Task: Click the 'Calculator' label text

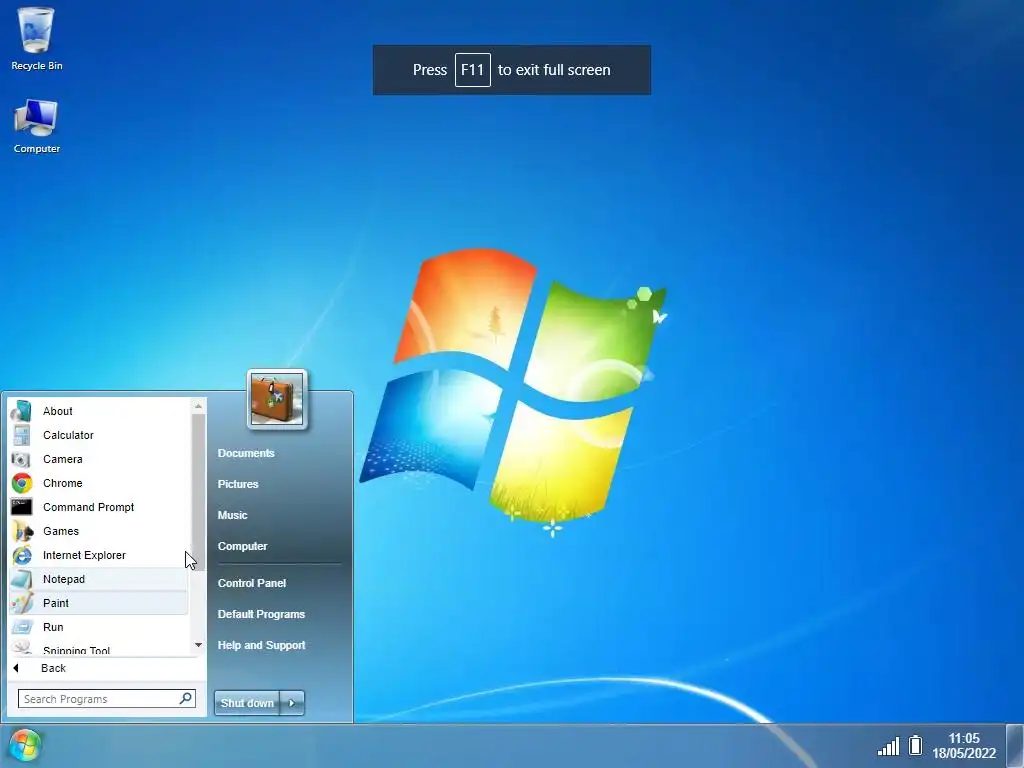Action: (x=69, y=435)
